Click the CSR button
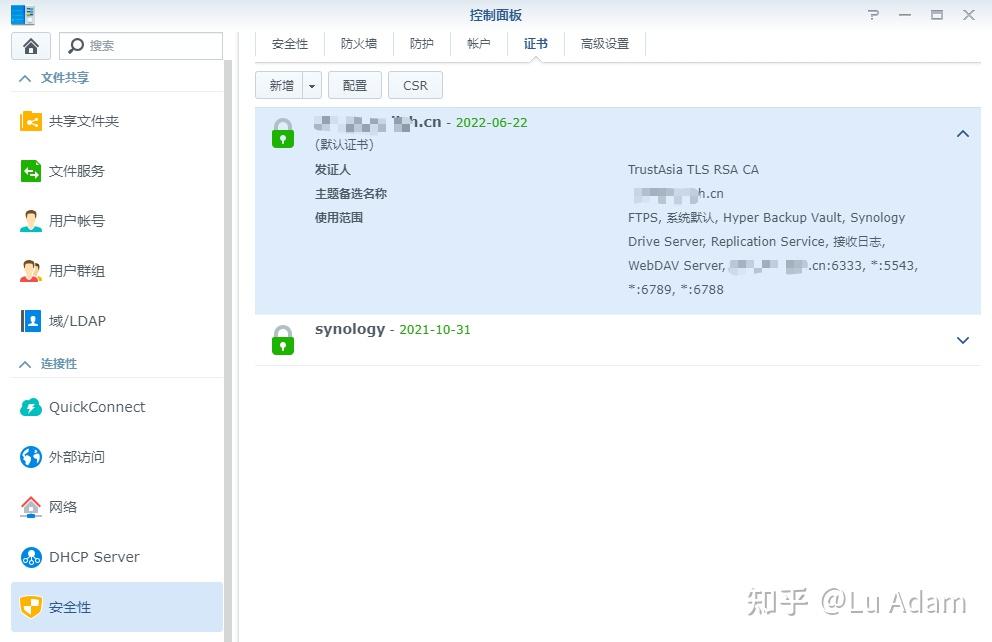Viewport: 992px width, 642px height. point(415,85)
